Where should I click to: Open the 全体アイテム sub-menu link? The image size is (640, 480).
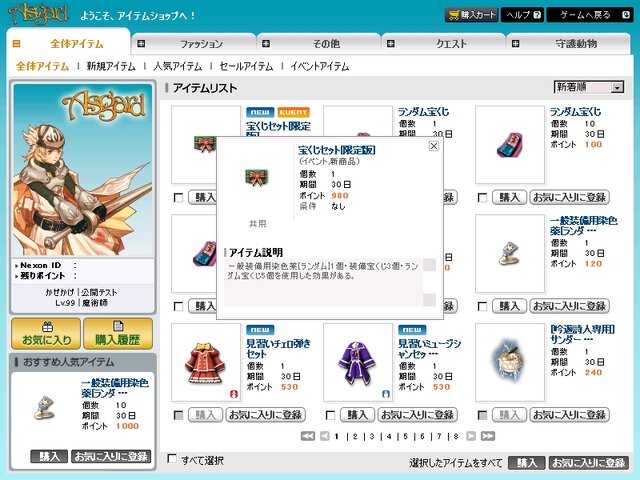(x=42, y=66)
